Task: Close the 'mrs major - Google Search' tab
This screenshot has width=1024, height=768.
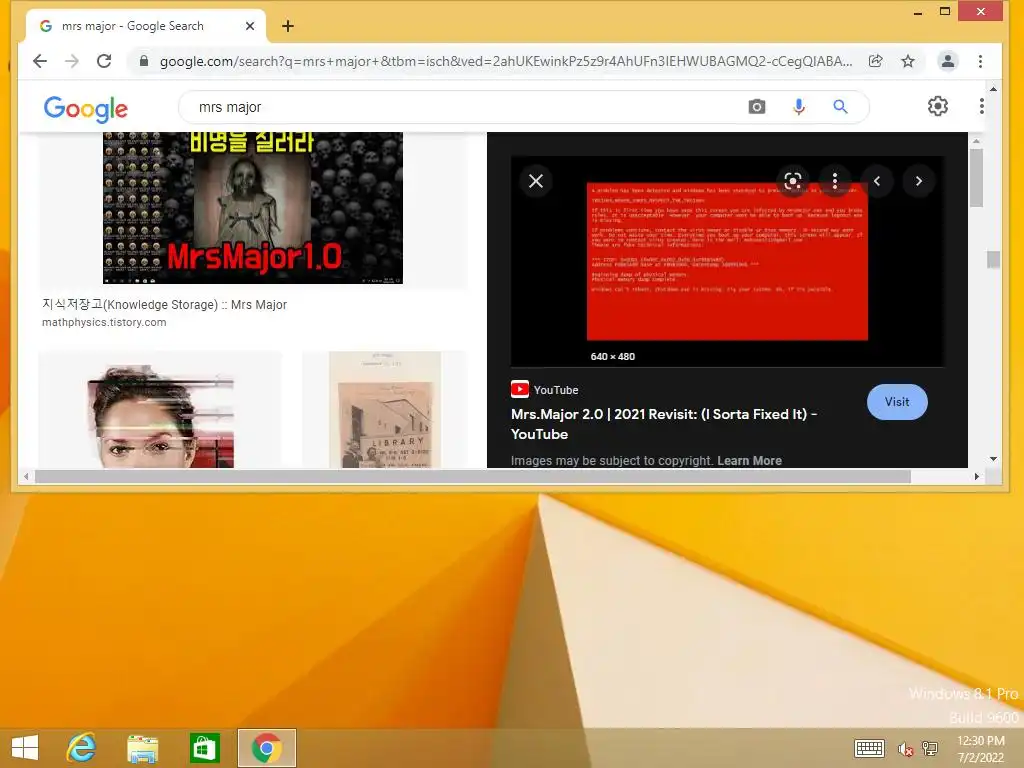Action: pos(249,26)
